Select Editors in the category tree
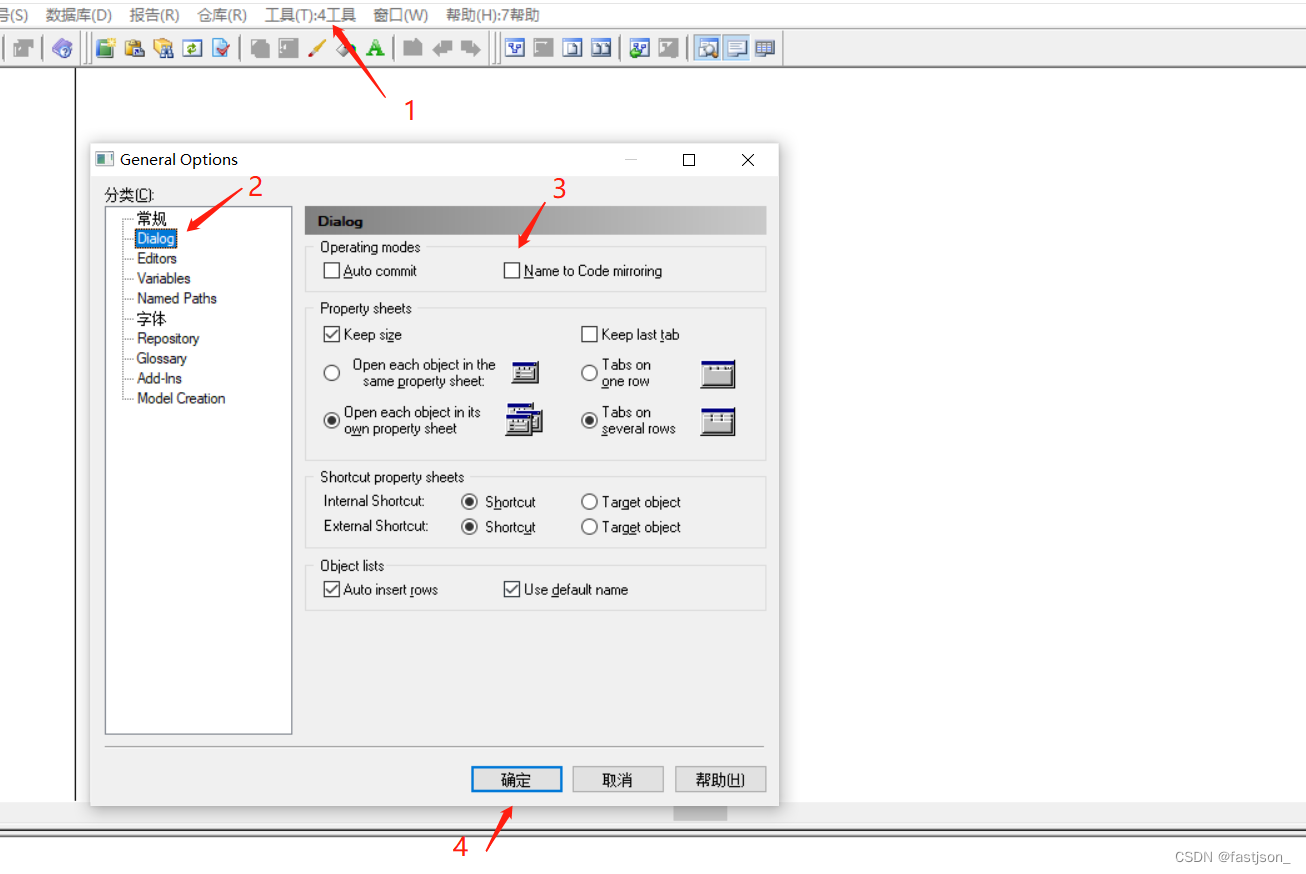 156,258
